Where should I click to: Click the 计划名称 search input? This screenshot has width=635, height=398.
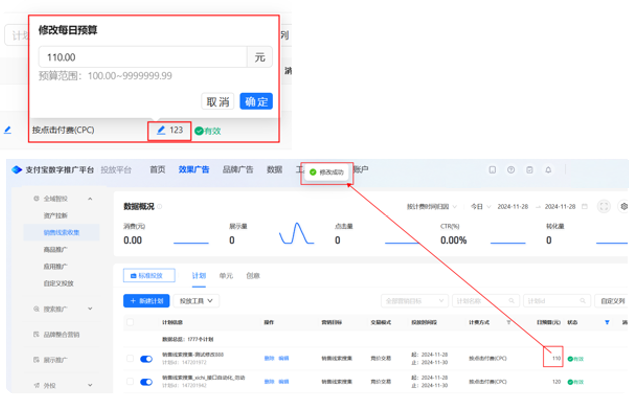[486, 301]
